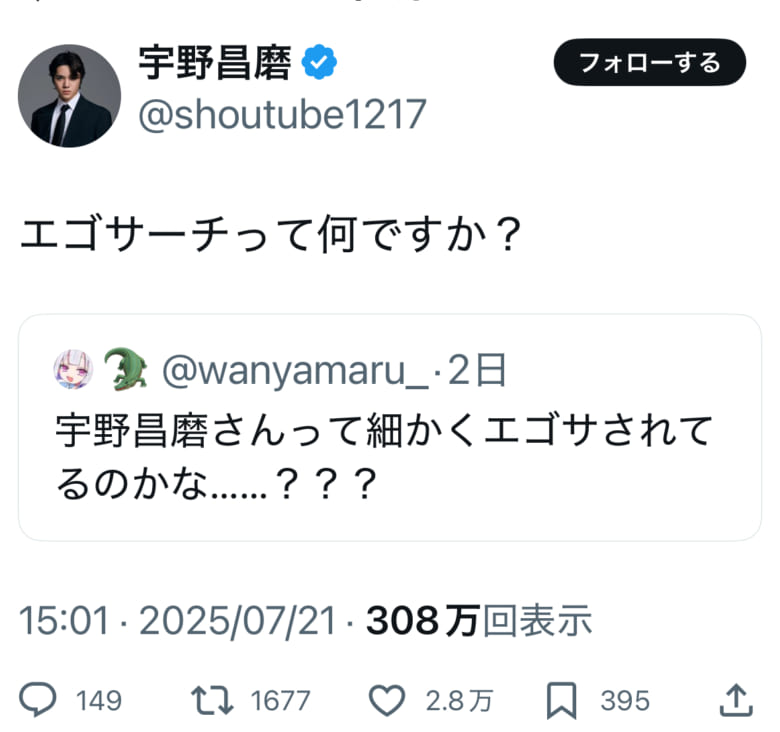Click the repost arrows icon
The height and width of the screenshot is (732, 780).
207,700
